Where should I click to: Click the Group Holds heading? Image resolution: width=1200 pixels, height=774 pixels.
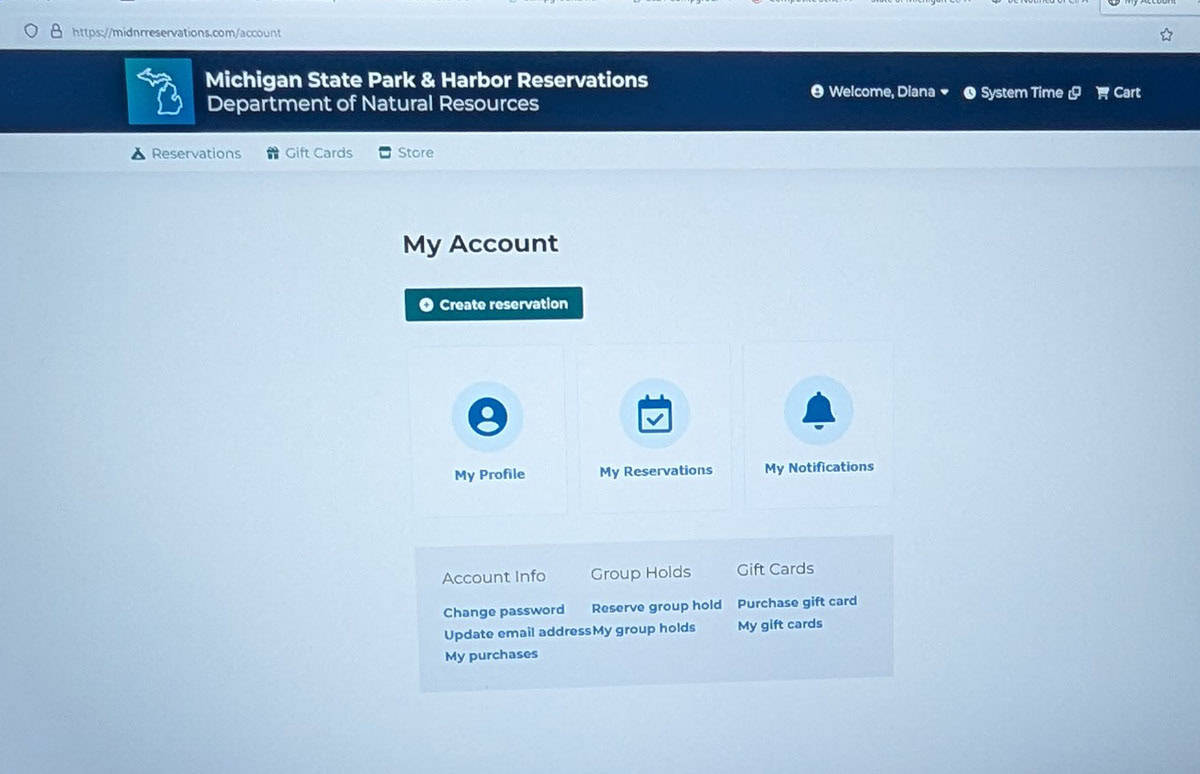click(641, 573)
